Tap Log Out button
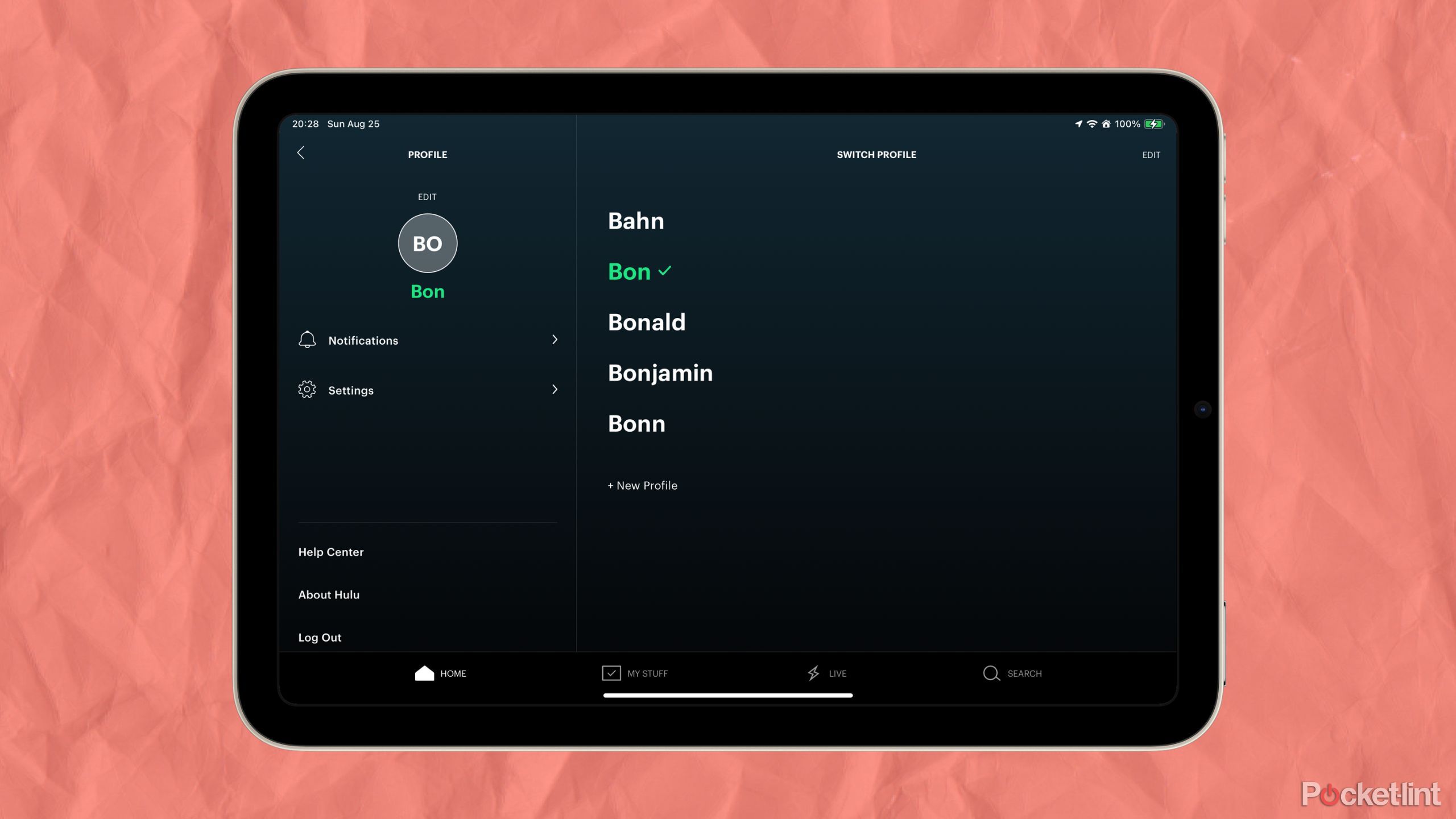Image resolution: width=1456 pixels, height=819 pixels. [x=319, y=637]
